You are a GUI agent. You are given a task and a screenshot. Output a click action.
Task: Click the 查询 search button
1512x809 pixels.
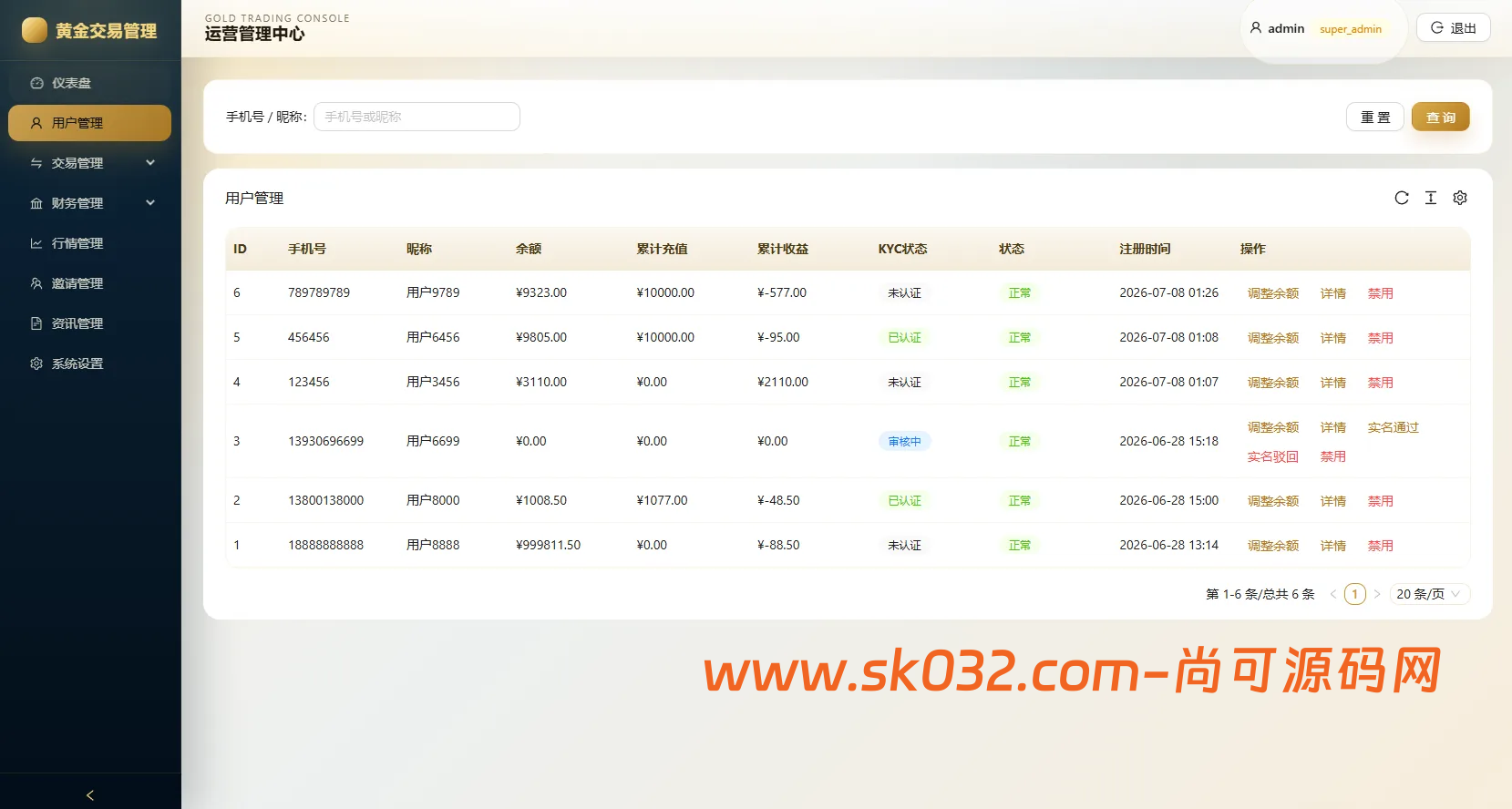[x=1440, y=117]
